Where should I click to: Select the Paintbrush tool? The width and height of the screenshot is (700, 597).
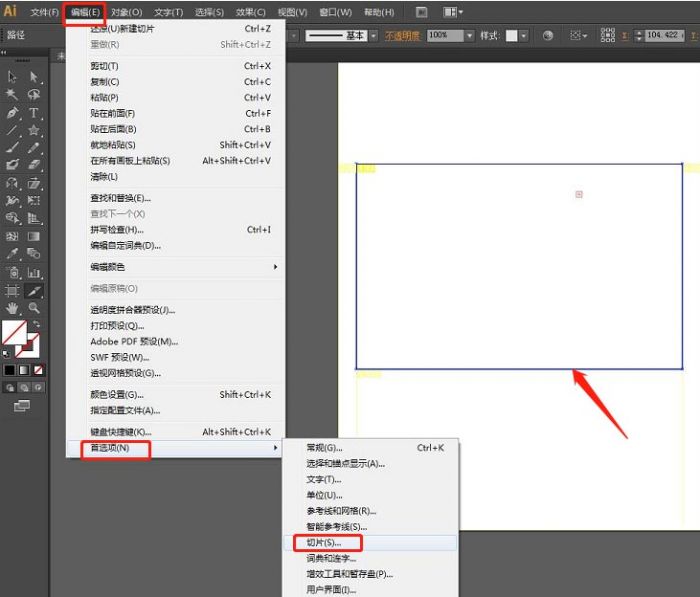point(12,147)
